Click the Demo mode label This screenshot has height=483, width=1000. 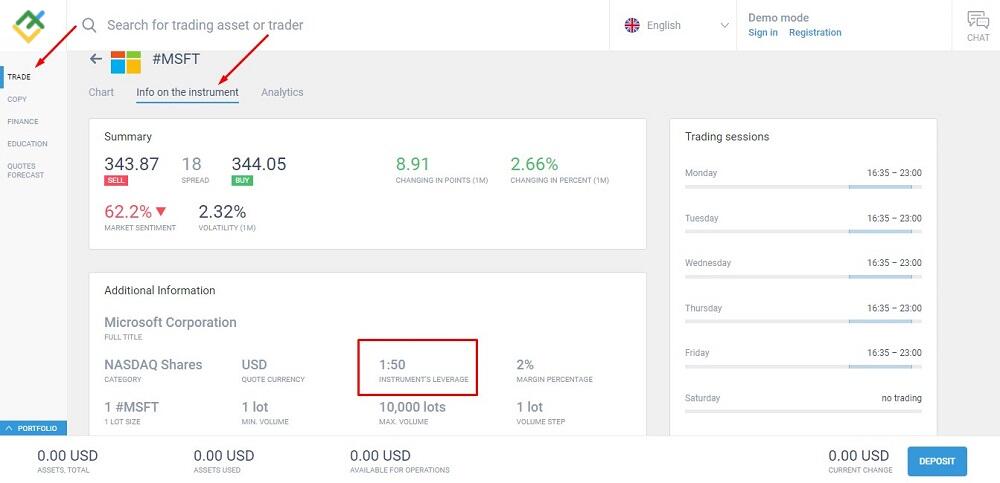778,18
